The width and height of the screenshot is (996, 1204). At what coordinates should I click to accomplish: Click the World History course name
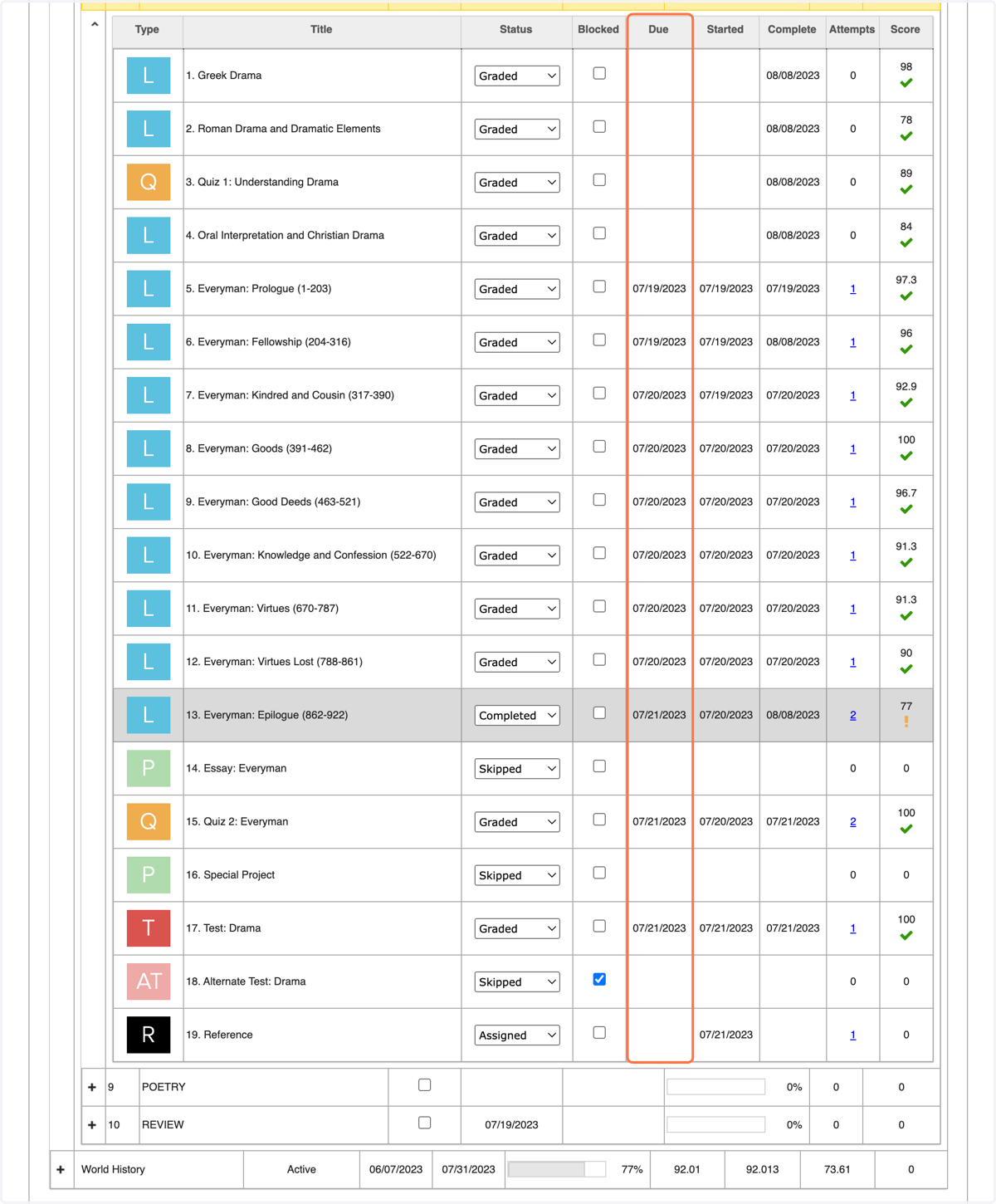coord(113,1169)
